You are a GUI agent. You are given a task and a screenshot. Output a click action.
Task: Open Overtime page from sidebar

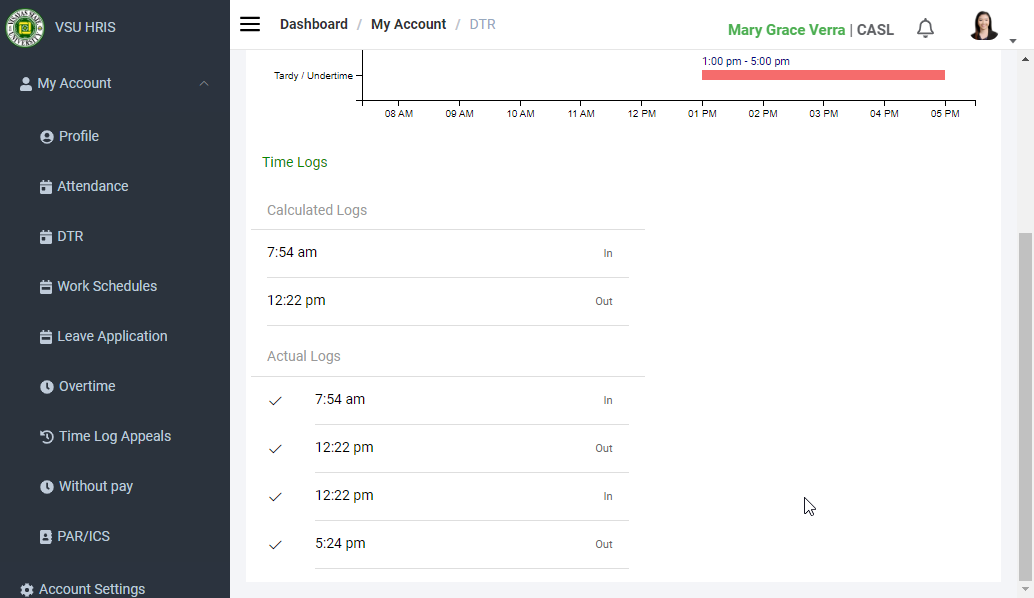[x=86, y=386]
